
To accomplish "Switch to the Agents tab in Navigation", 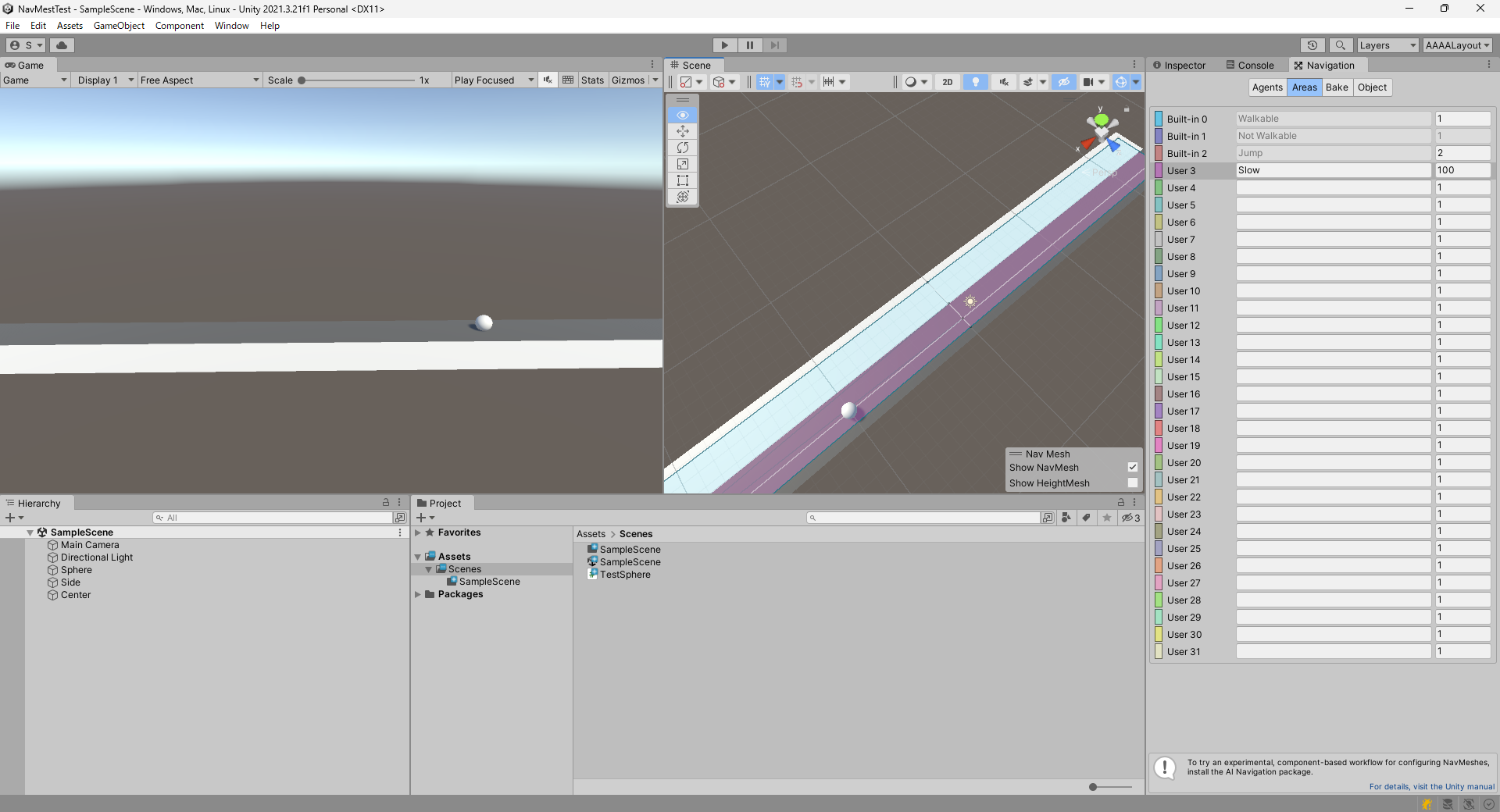I will coord(1267,87).
